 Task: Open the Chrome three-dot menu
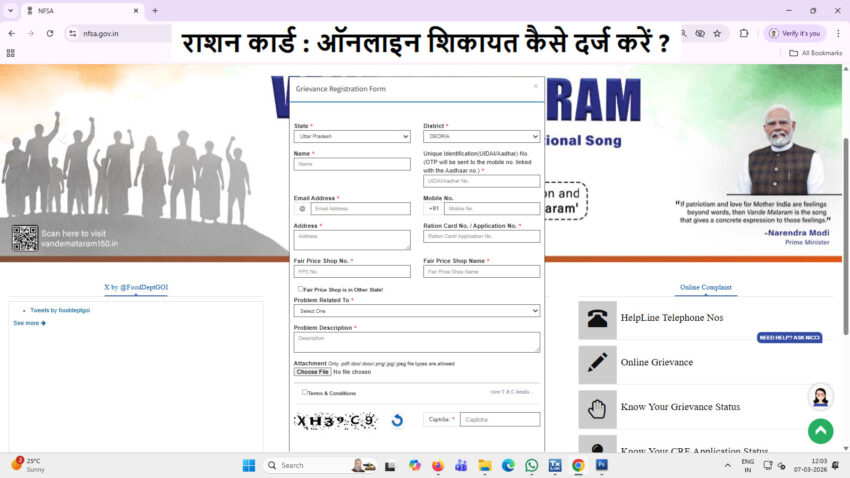(838, 33)
